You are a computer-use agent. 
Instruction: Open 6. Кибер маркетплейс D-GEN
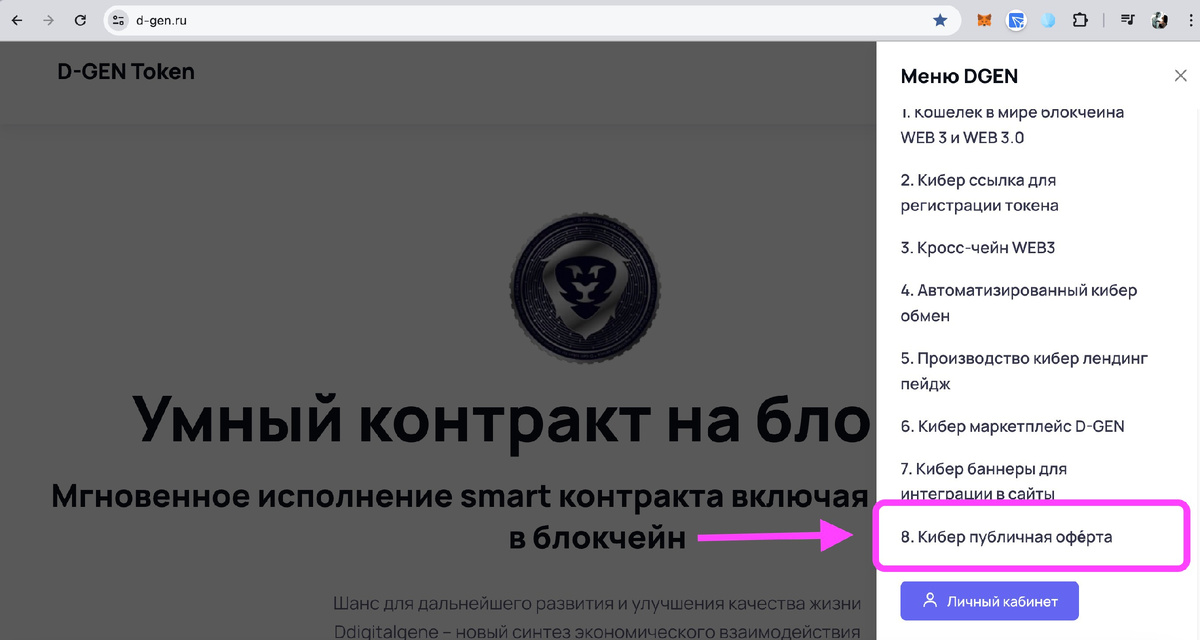[1013, 426]
